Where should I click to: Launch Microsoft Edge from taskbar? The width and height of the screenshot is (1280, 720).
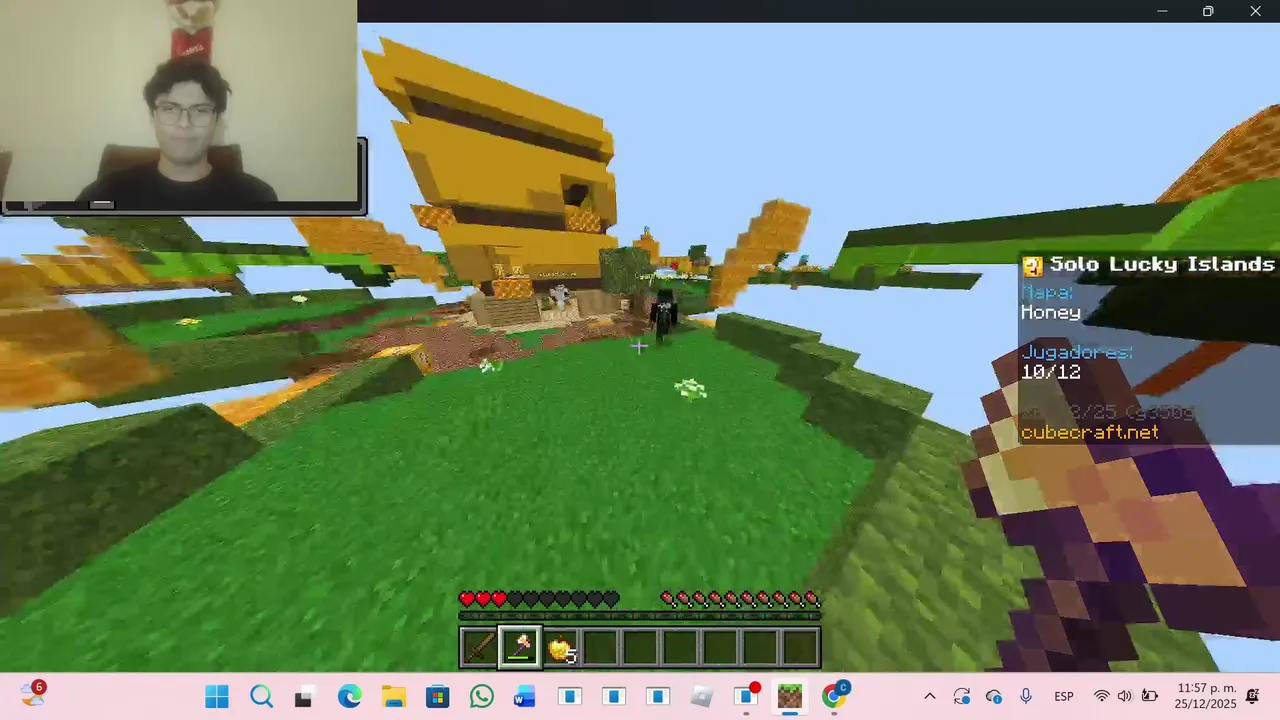coord(349,697)
